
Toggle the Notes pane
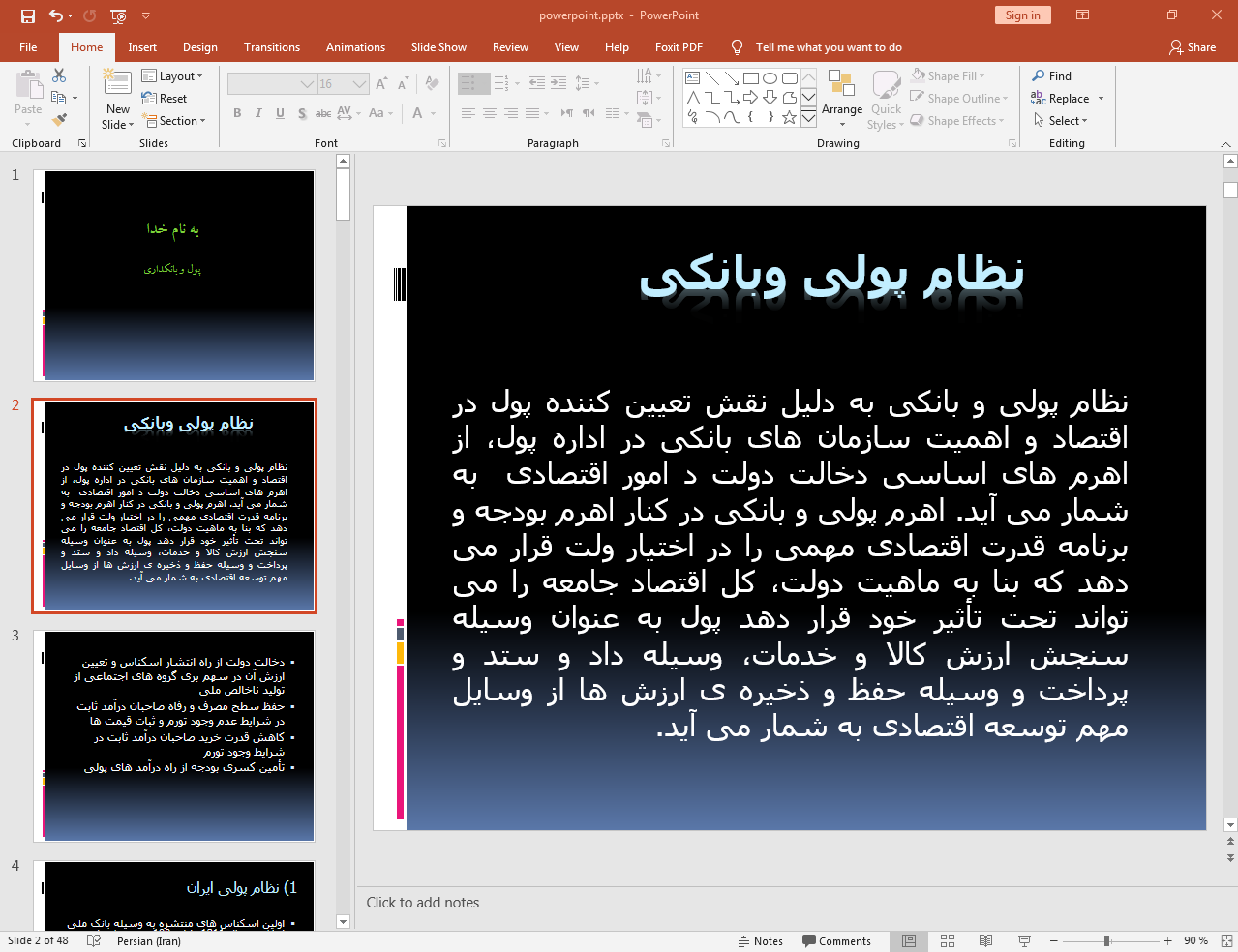pyautogui.click(x=761, y=941)
